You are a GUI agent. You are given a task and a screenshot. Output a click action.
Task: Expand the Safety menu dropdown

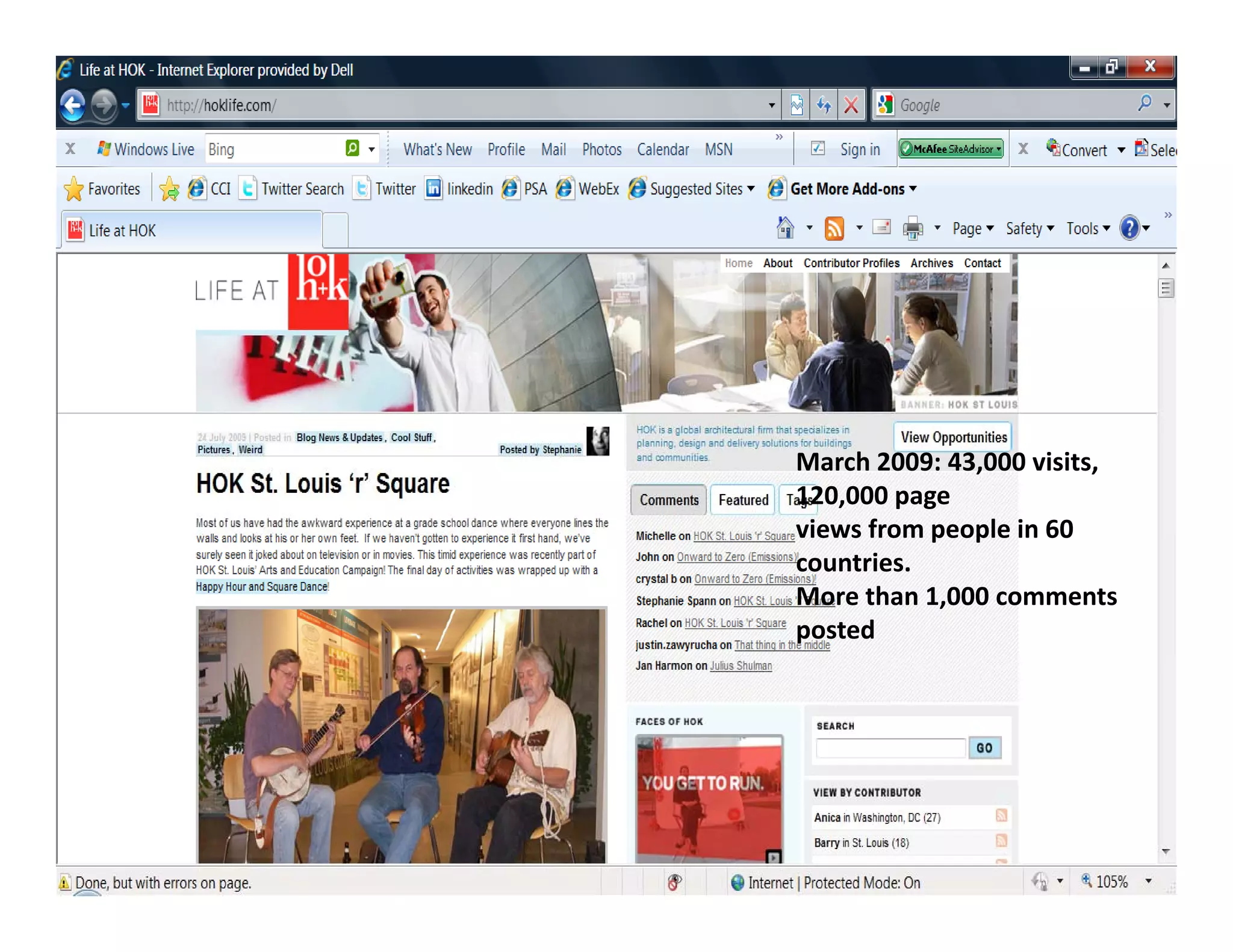1030,229
